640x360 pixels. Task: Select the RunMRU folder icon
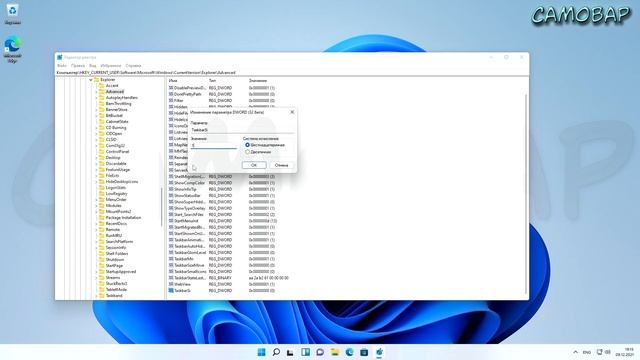pos(102,236)
